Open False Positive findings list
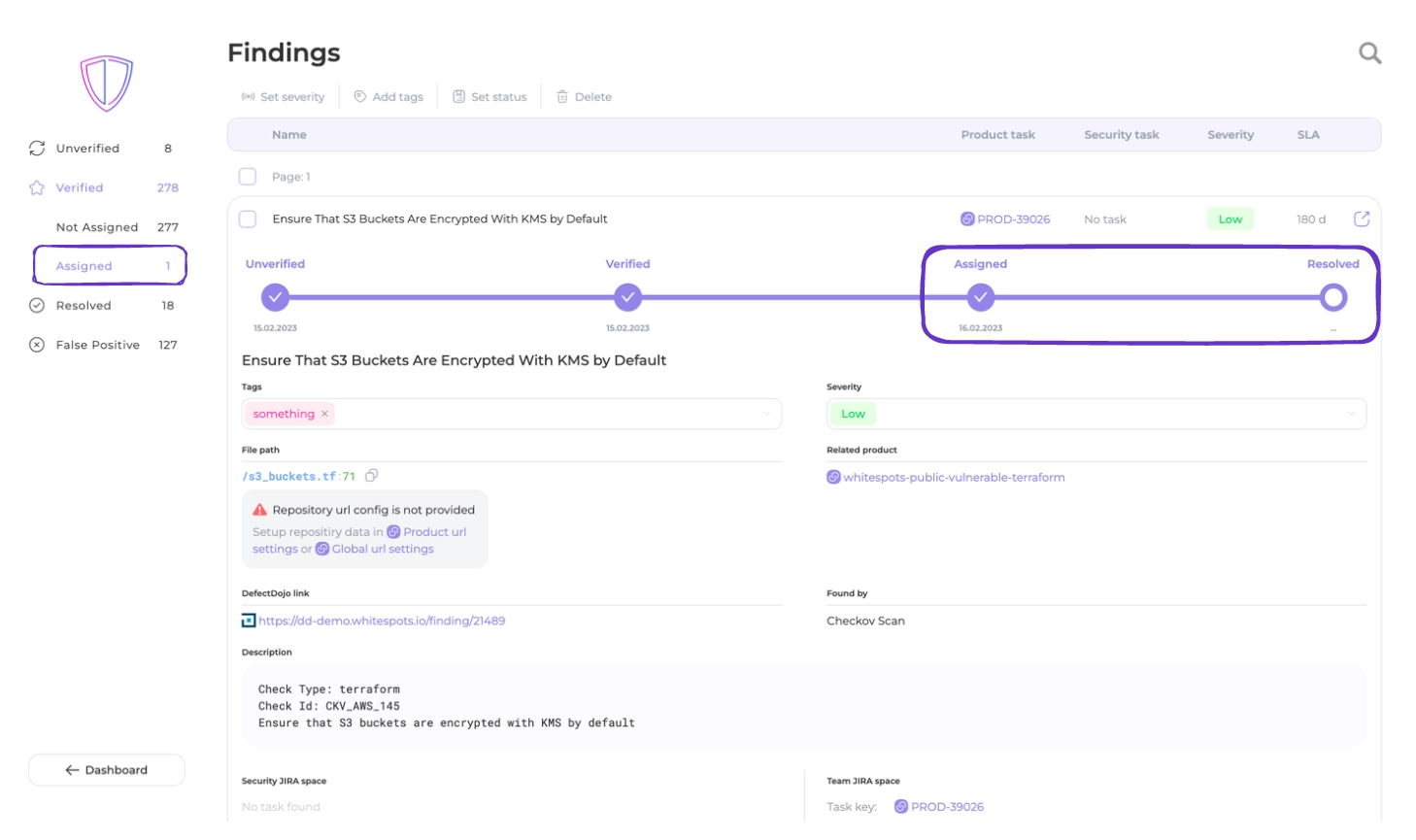1416x840 pixels. [98, 345]
